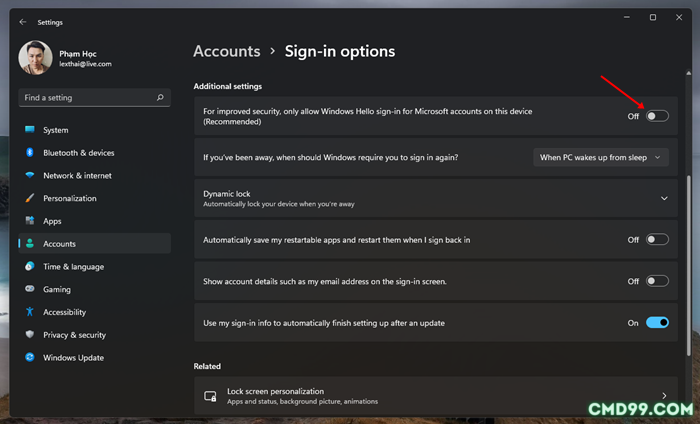Open Lock screen personalization chevron arrow
This screenshot has height=424, width=700.
664,396
